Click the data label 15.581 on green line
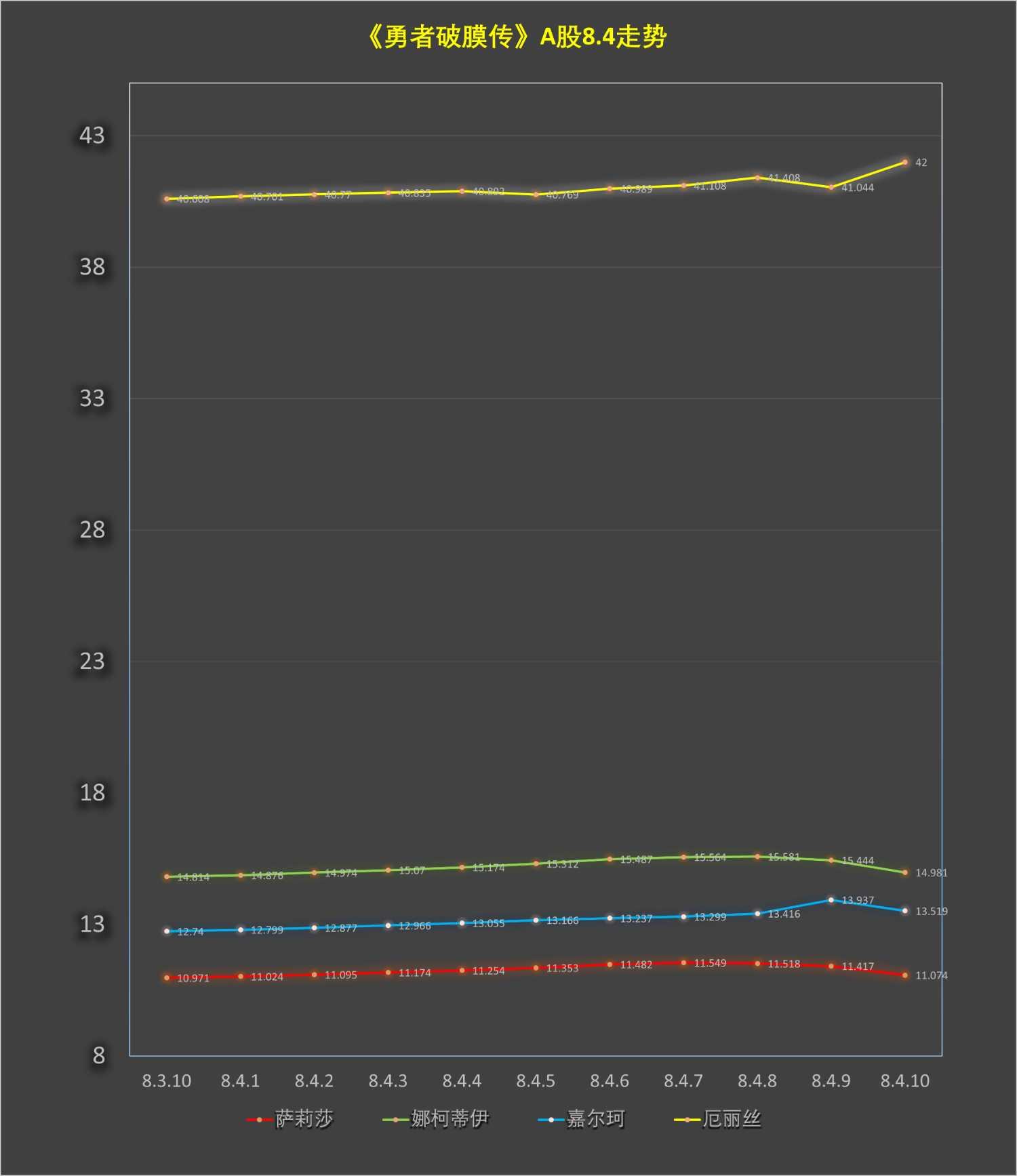Viewport: 1017px width, 1176px height. click(784, 857)
